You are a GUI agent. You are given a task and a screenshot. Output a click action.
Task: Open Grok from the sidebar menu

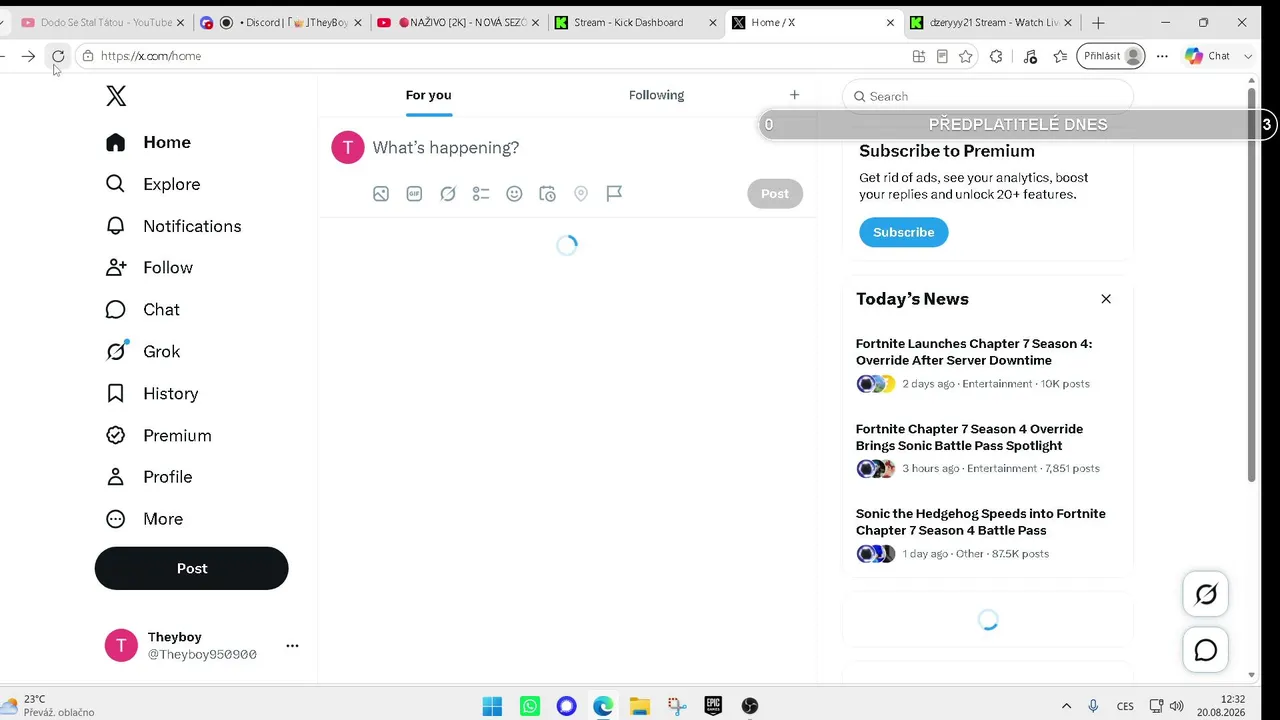pos(143,352)
